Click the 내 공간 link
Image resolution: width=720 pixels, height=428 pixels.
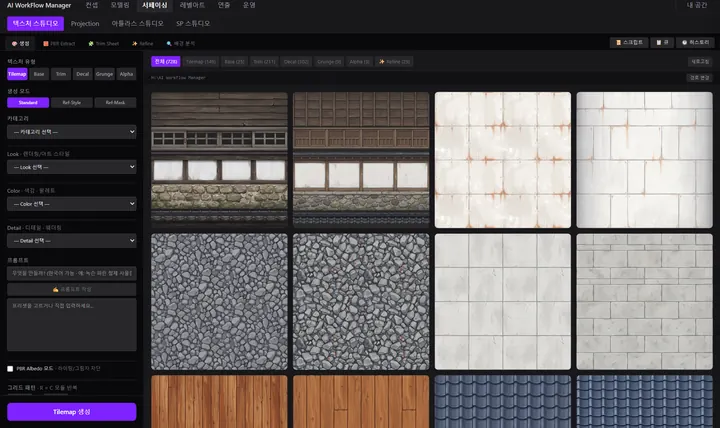click(x=697, y=5)
